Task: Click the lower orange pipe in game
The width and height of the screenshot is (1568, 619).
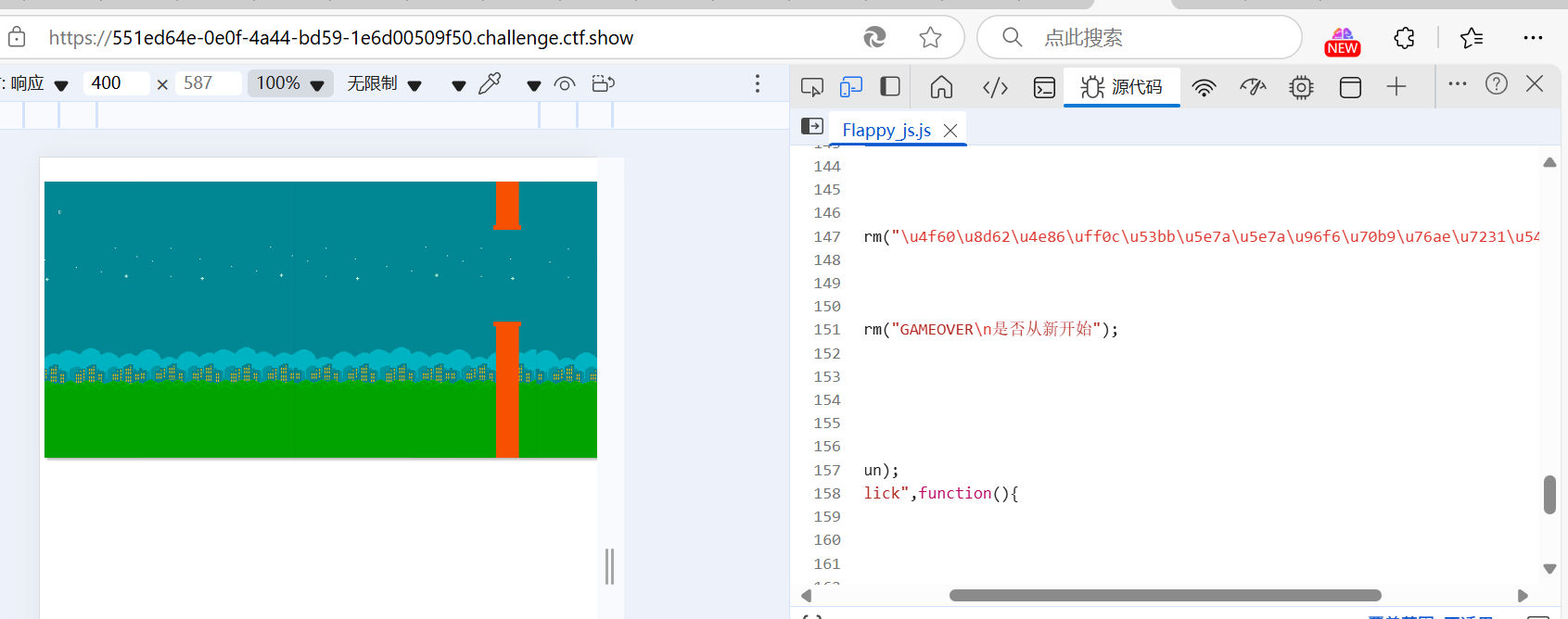Action: point(507,389)
